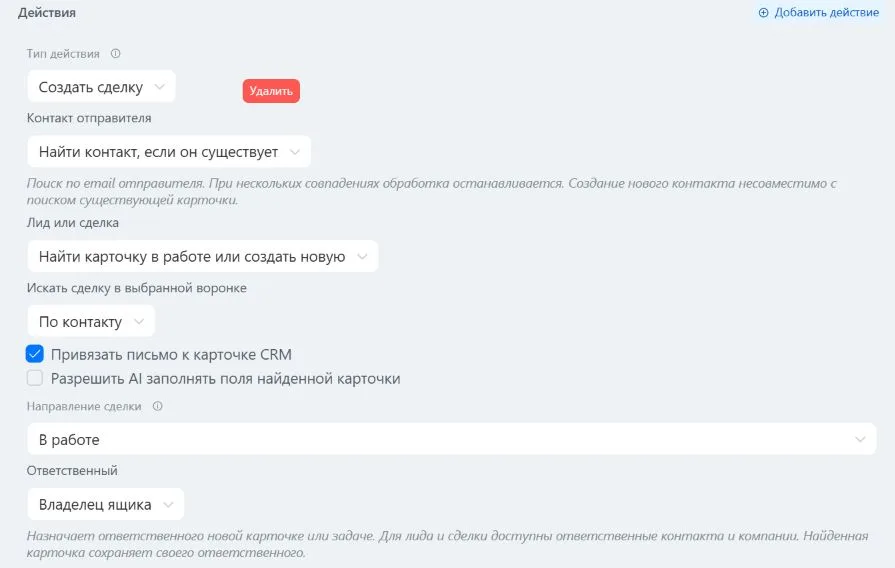
Task: Expand the В работе deal direction dropdown
Action: (451, 439)
